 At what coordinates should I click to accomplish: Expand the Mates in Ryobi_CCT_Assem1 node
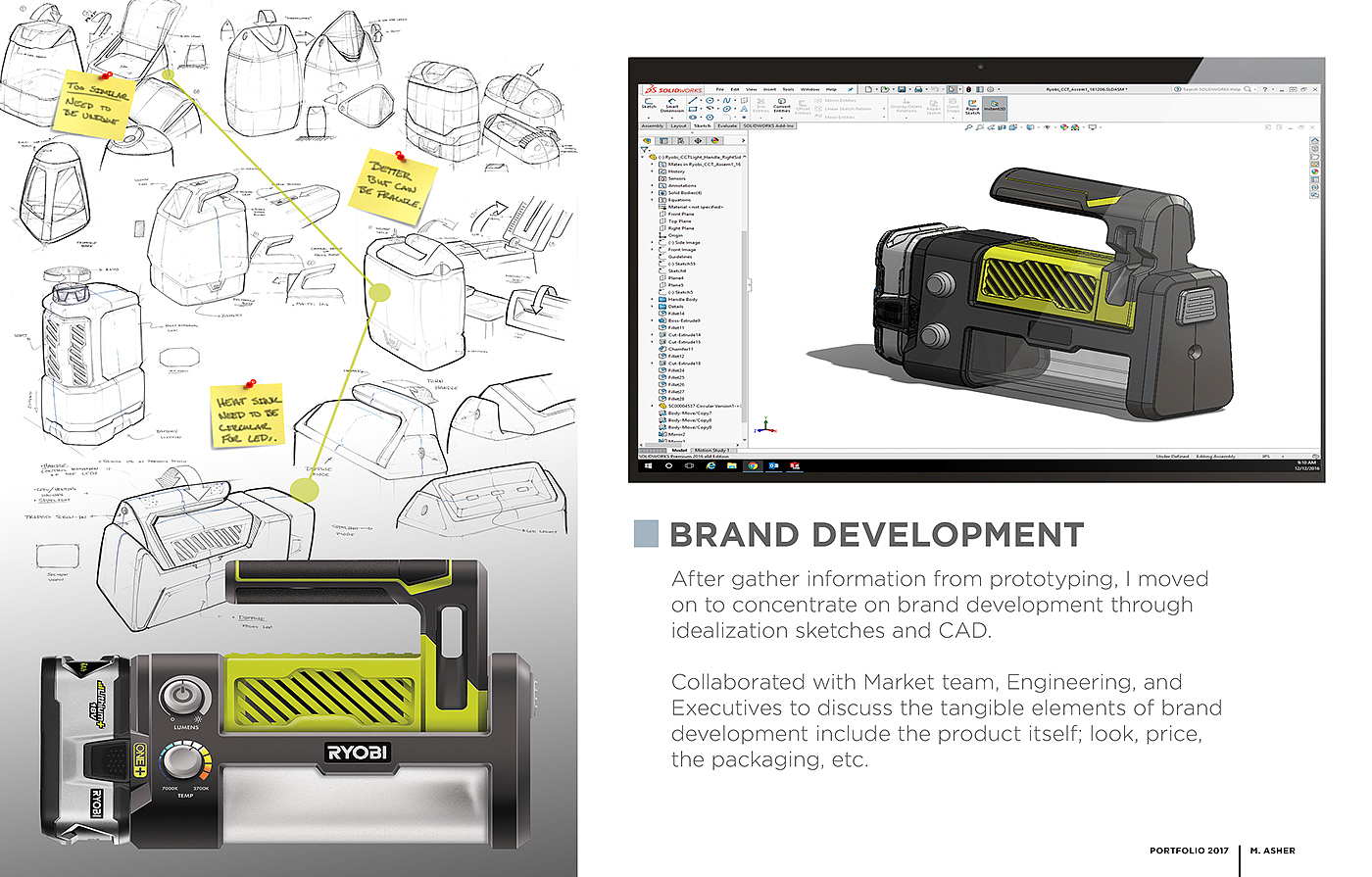tap(653, 165)
